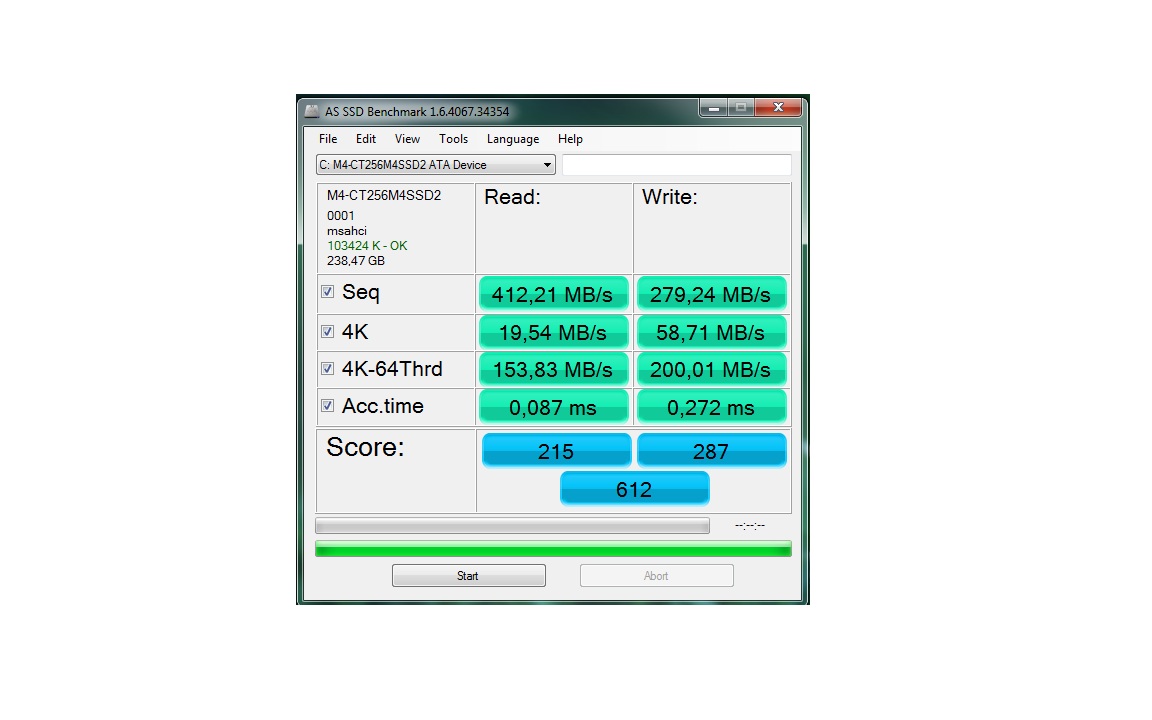
Task: Toggle the Seq test checkbox
Action: tap(328, 292)
